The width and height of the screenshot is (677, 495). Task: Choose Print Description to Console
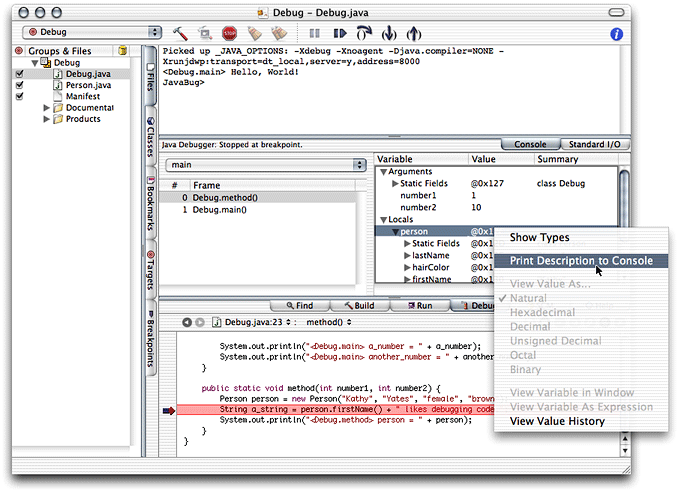point(581,261)
